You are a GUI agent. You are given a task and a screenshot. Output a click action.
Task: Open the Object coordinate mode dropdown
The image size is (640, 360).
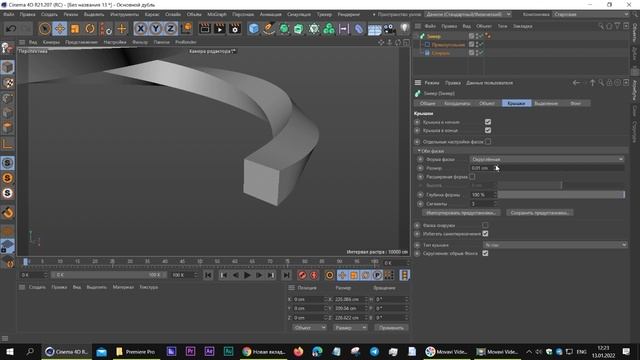309,327
